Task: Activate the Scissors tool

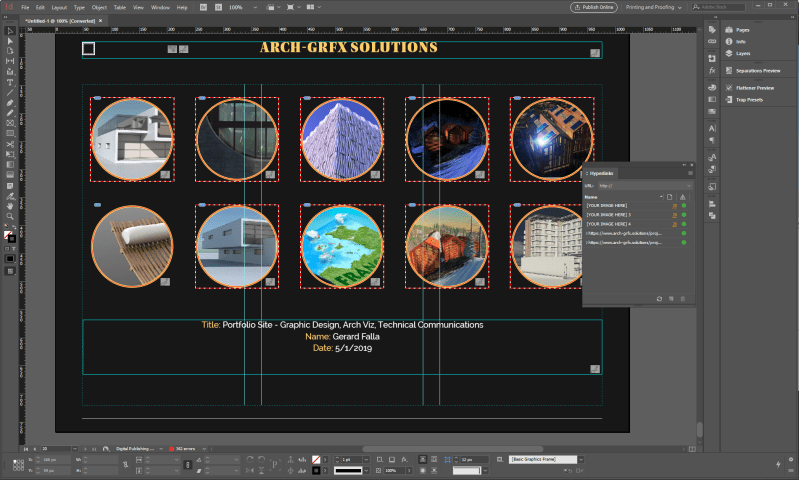Action: 10,144
